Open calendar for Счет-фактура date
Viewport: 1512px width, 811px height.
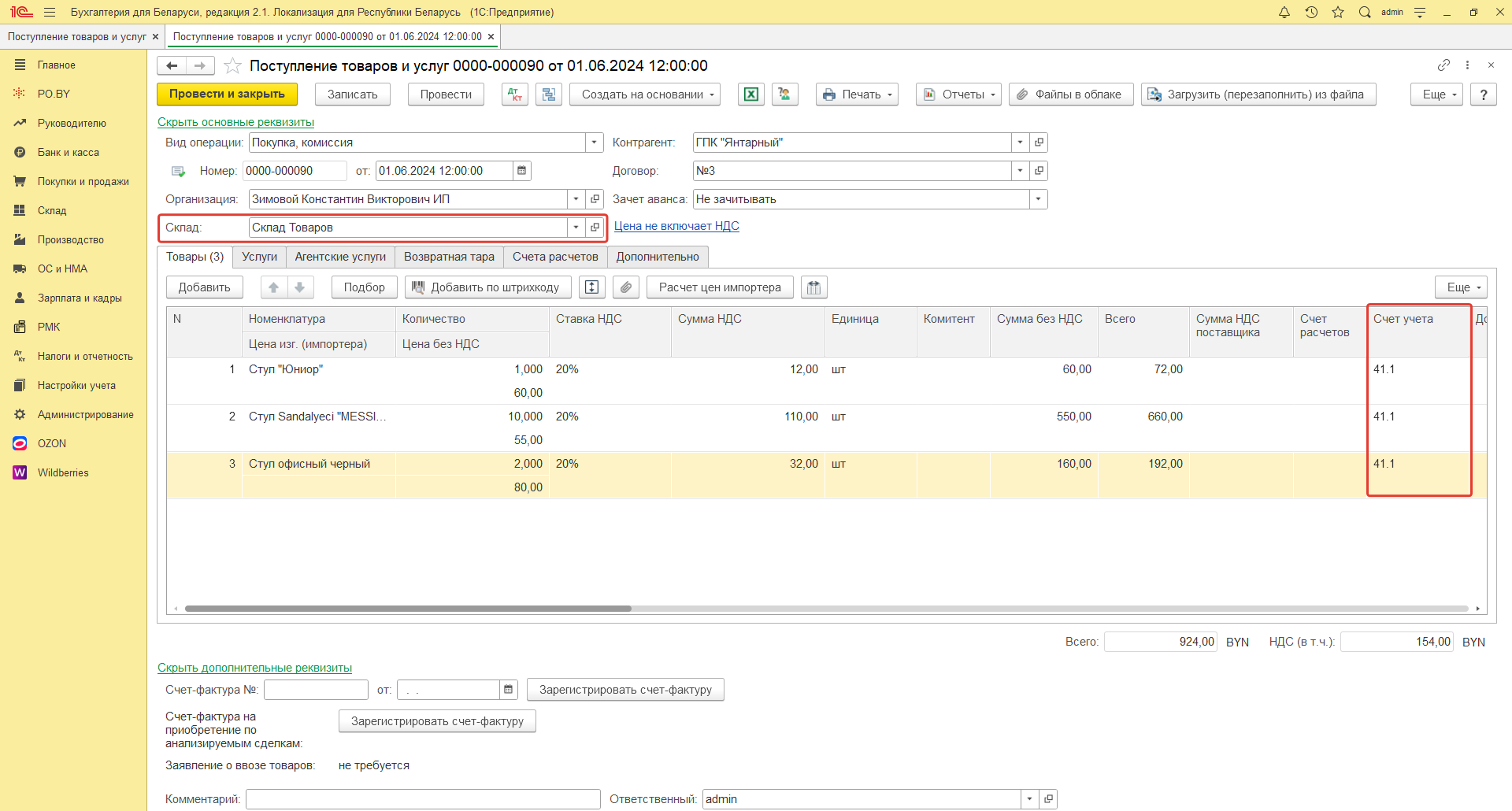click(509, 690)
